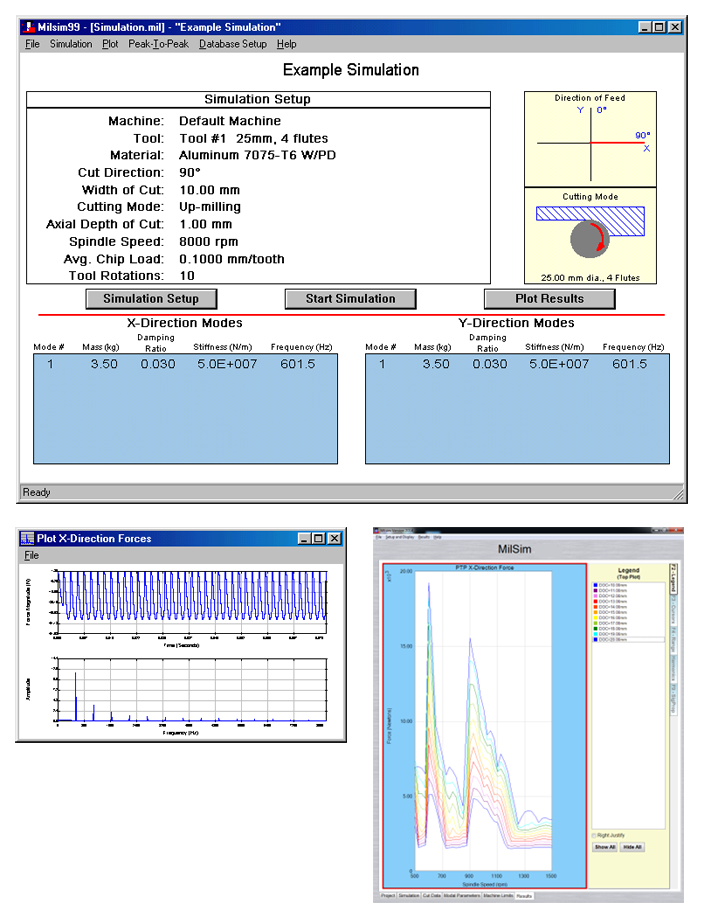Viewport: 704px width, 915px height.
Task: Switch to the Simulation tab in MilSim
Action: pyautogui.click(x=409, y=896)
